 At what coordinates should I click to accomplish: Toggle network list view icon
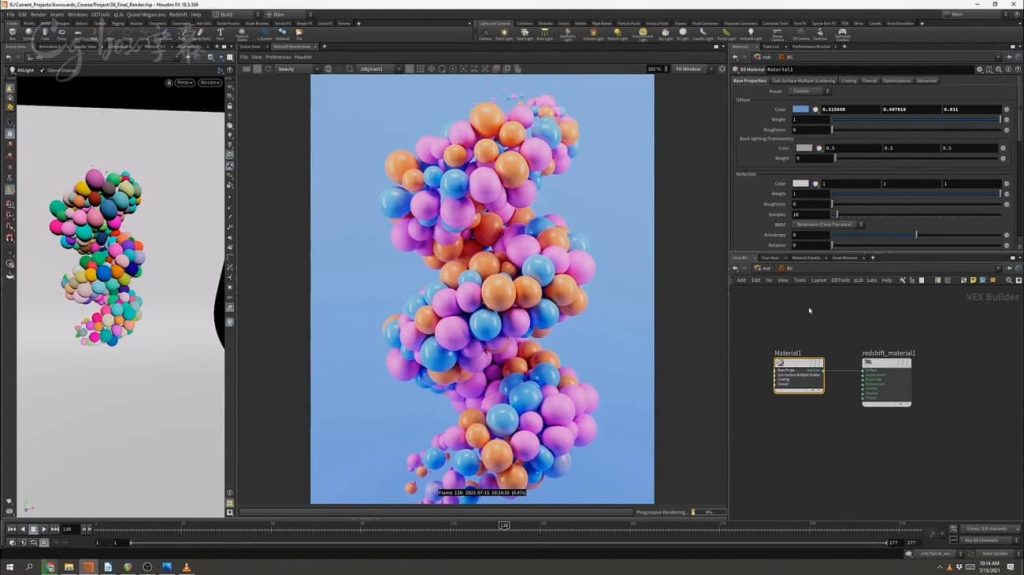pos(938,280)
